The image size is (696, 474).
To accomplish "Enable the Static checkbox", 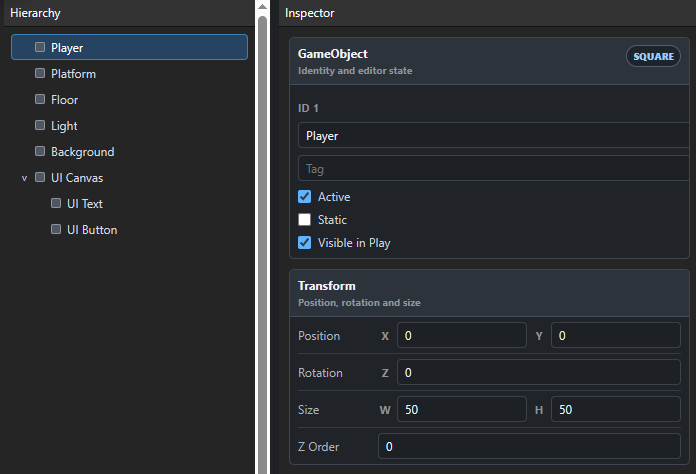I will click(x=304, y=219).
